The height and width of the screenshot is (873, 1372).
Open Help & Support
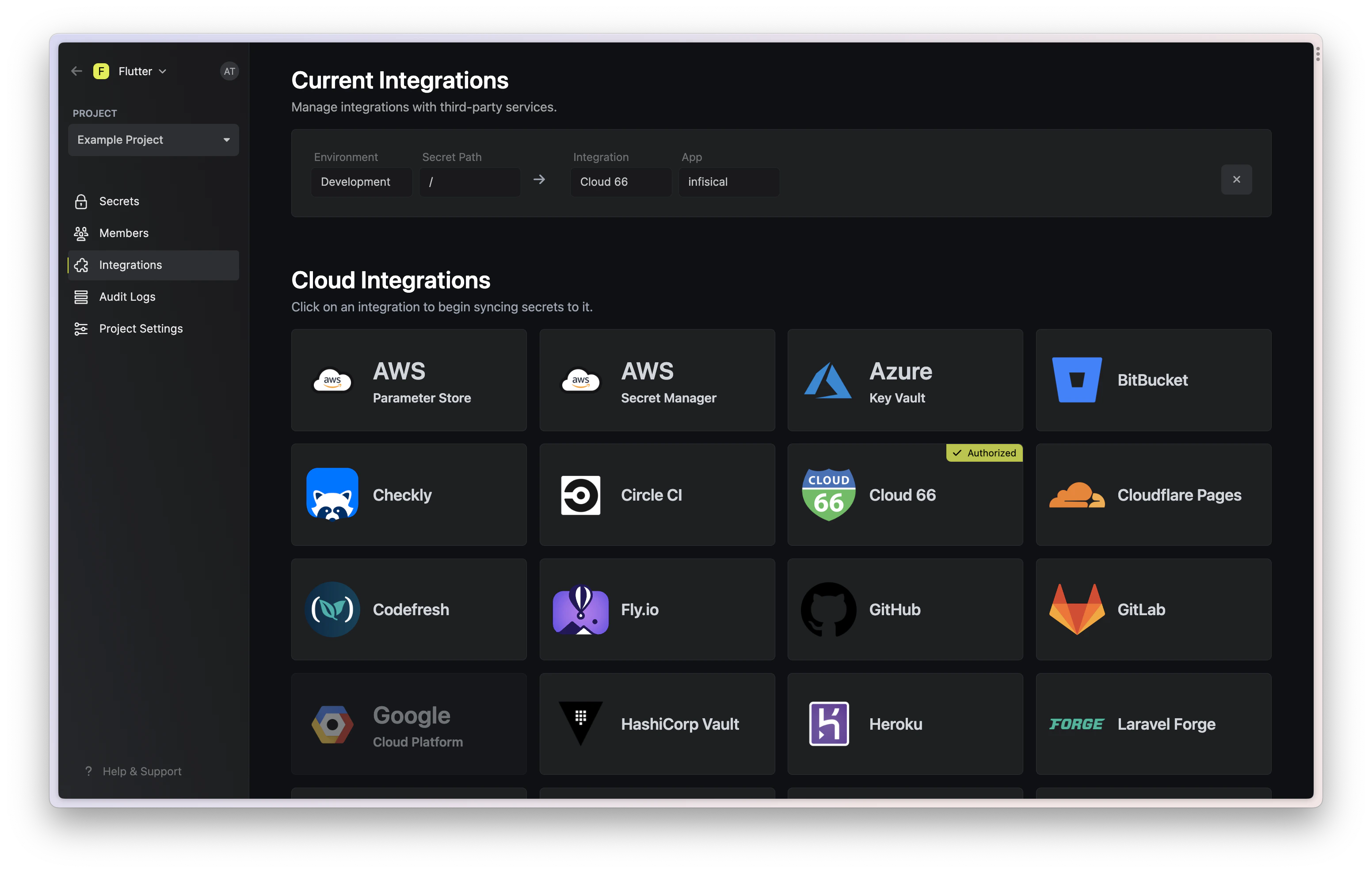[133, 771]
